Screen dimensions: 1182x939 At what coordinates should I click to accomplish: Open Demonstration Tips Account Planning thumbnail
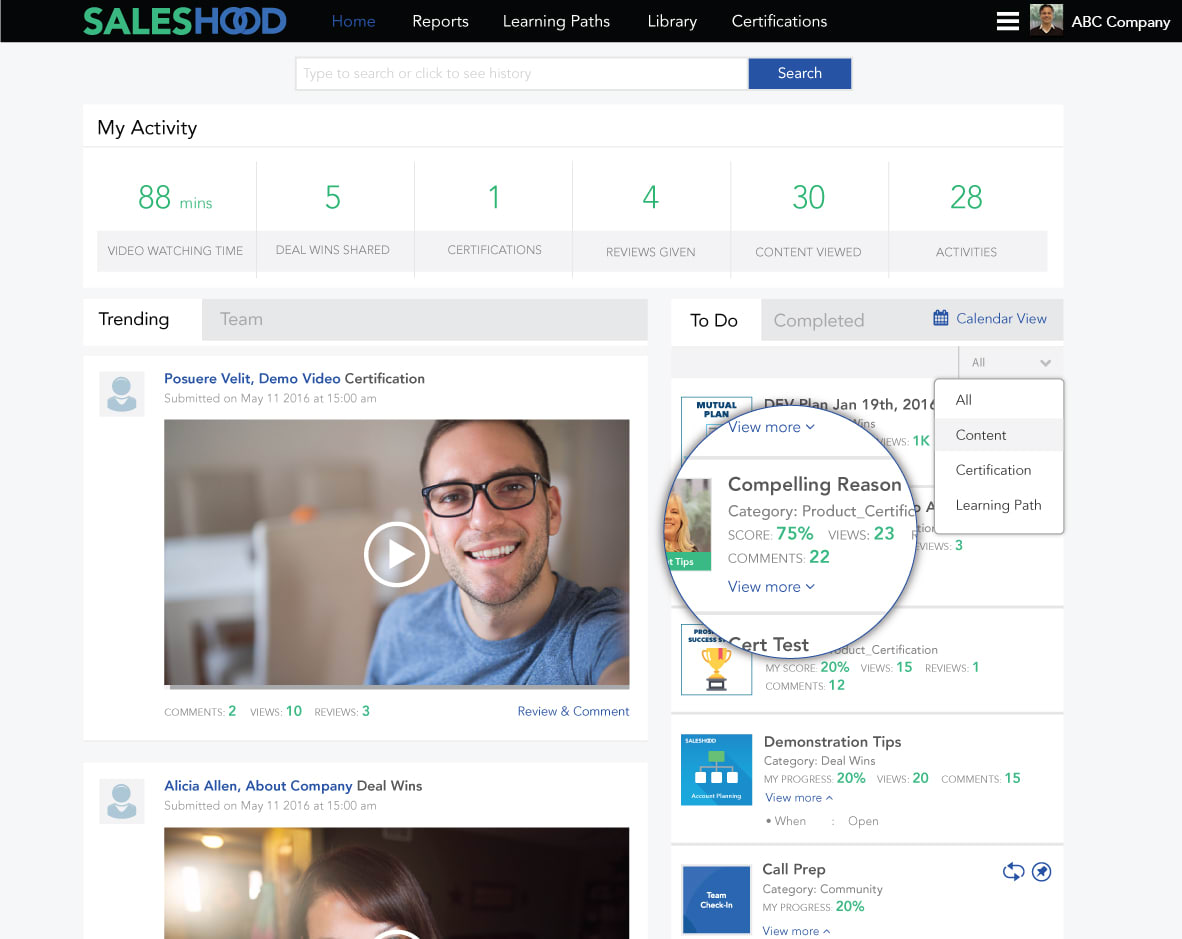tap(716, 769)
